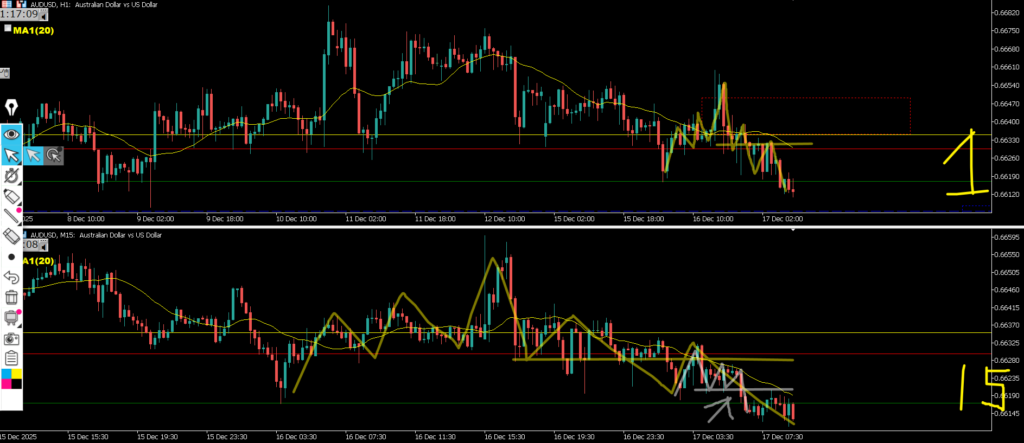
Task: Open the brush size dot selector
Action: pos(12,257)
